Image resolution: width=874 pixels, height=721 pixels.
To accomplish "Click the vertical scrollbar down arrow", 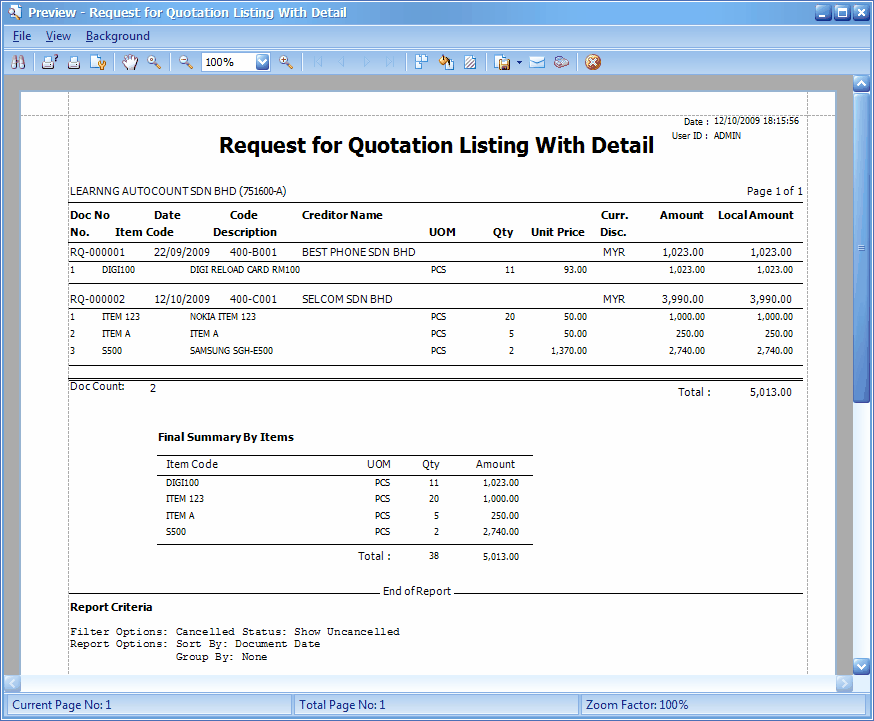I will click(861, 666).
